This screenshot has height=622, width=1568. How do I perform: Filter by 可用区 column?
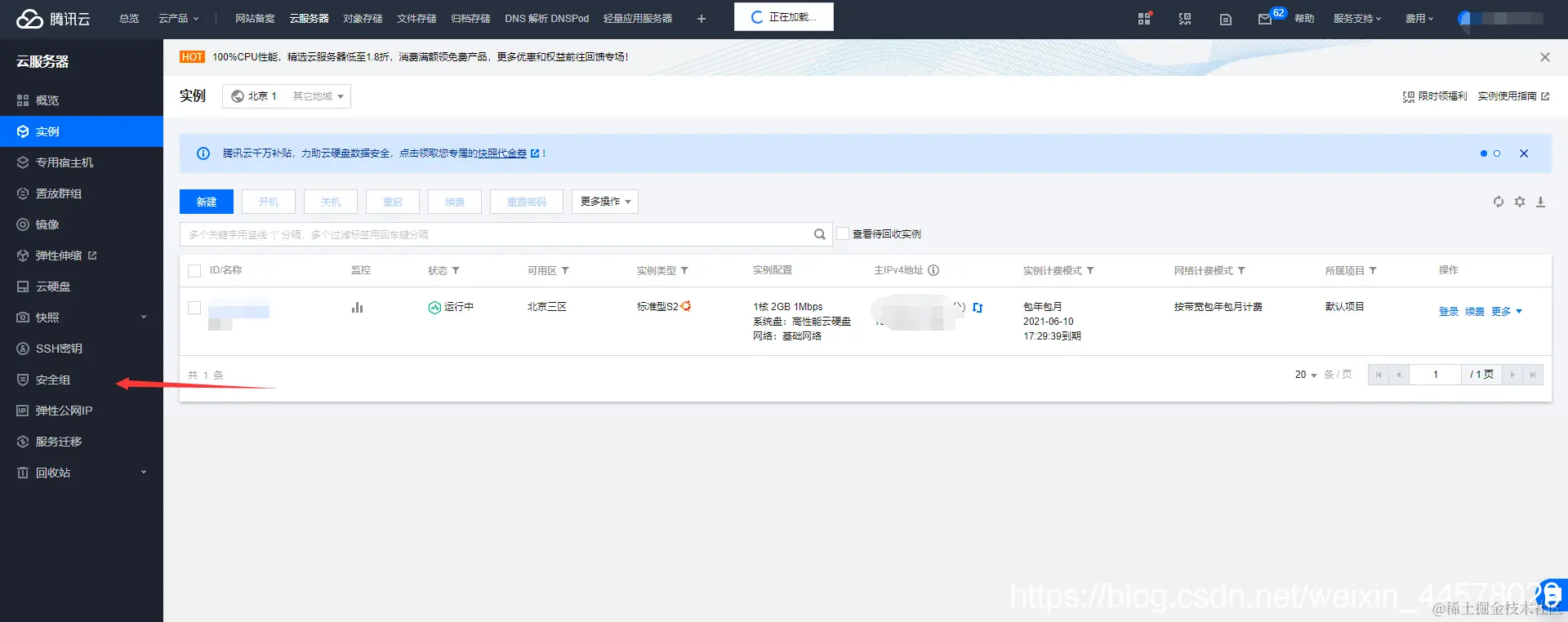[565, 271]
